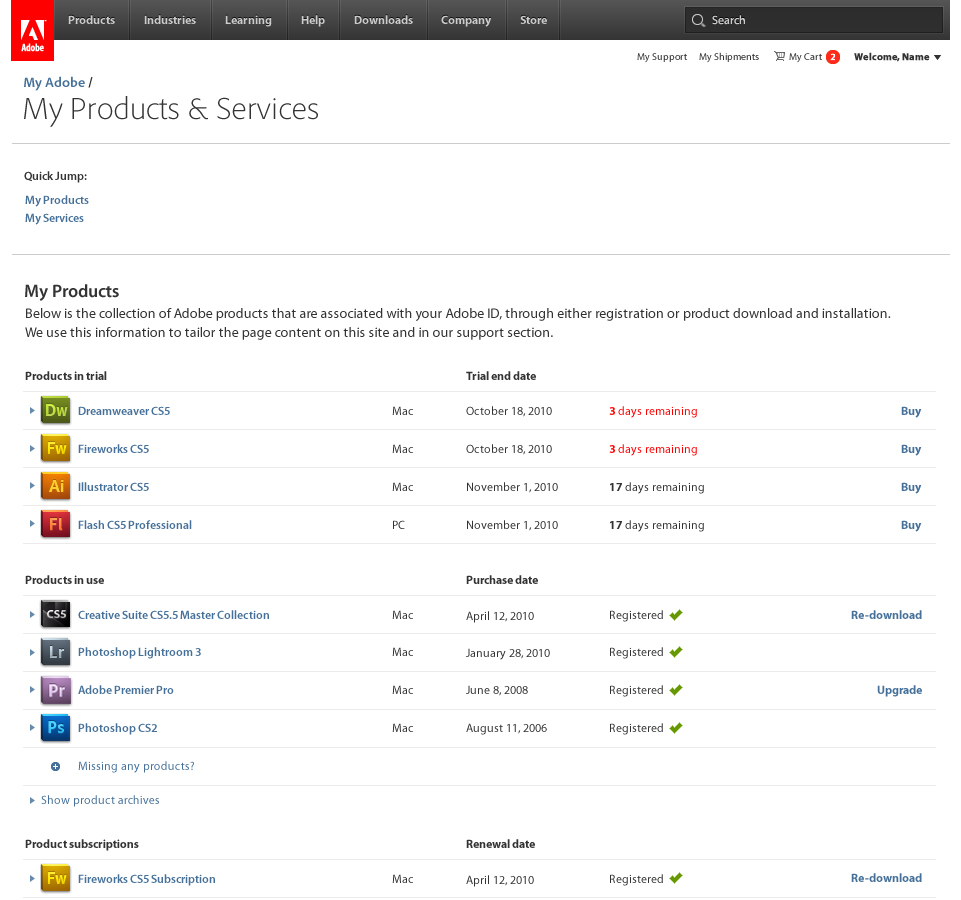This screenshot has width=961, height=900.
Task: Click the Photoshop CS2 Ps icon
Action: [56, 728]
